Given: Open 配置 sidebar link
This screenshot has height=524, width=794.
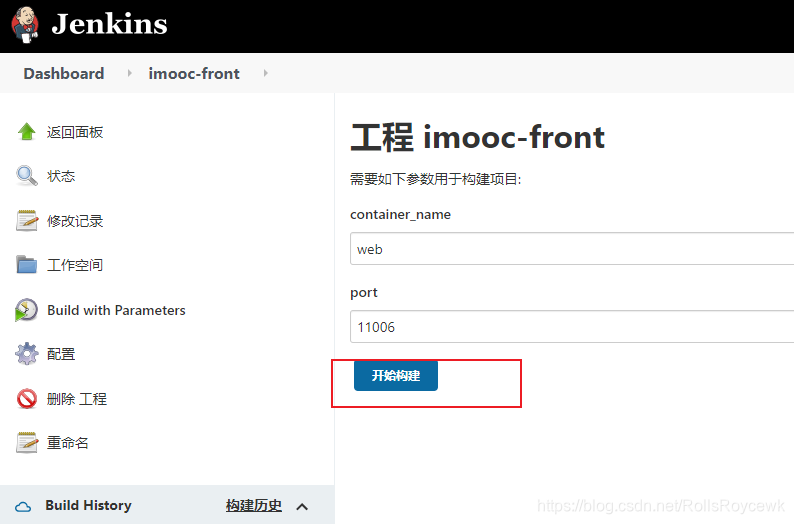Looking at the screenshot, I should tap(61, 354).
